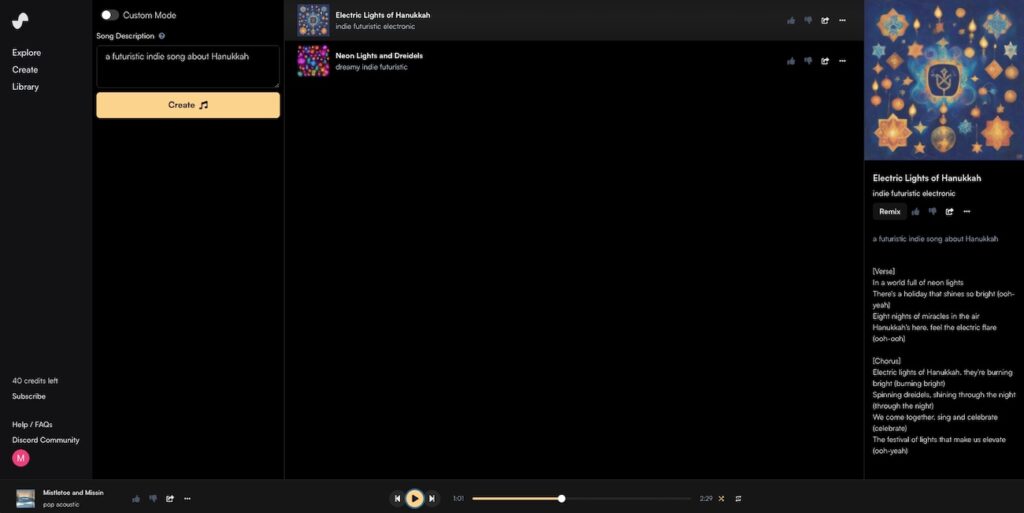Screen dimensions: 1024x513
Task: Click the Song Description text field
Action: (x=187, y=66)
